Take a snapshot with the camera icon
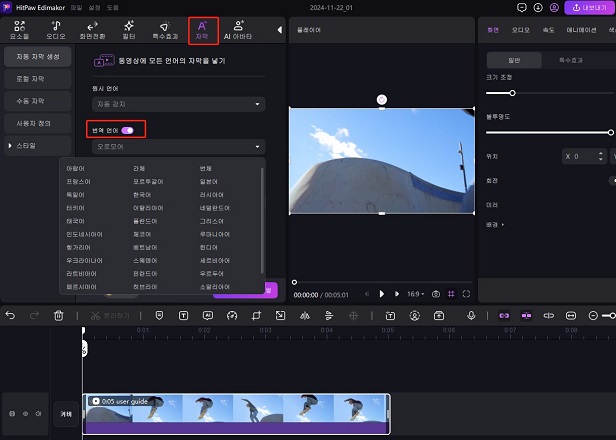 (436, 294)
